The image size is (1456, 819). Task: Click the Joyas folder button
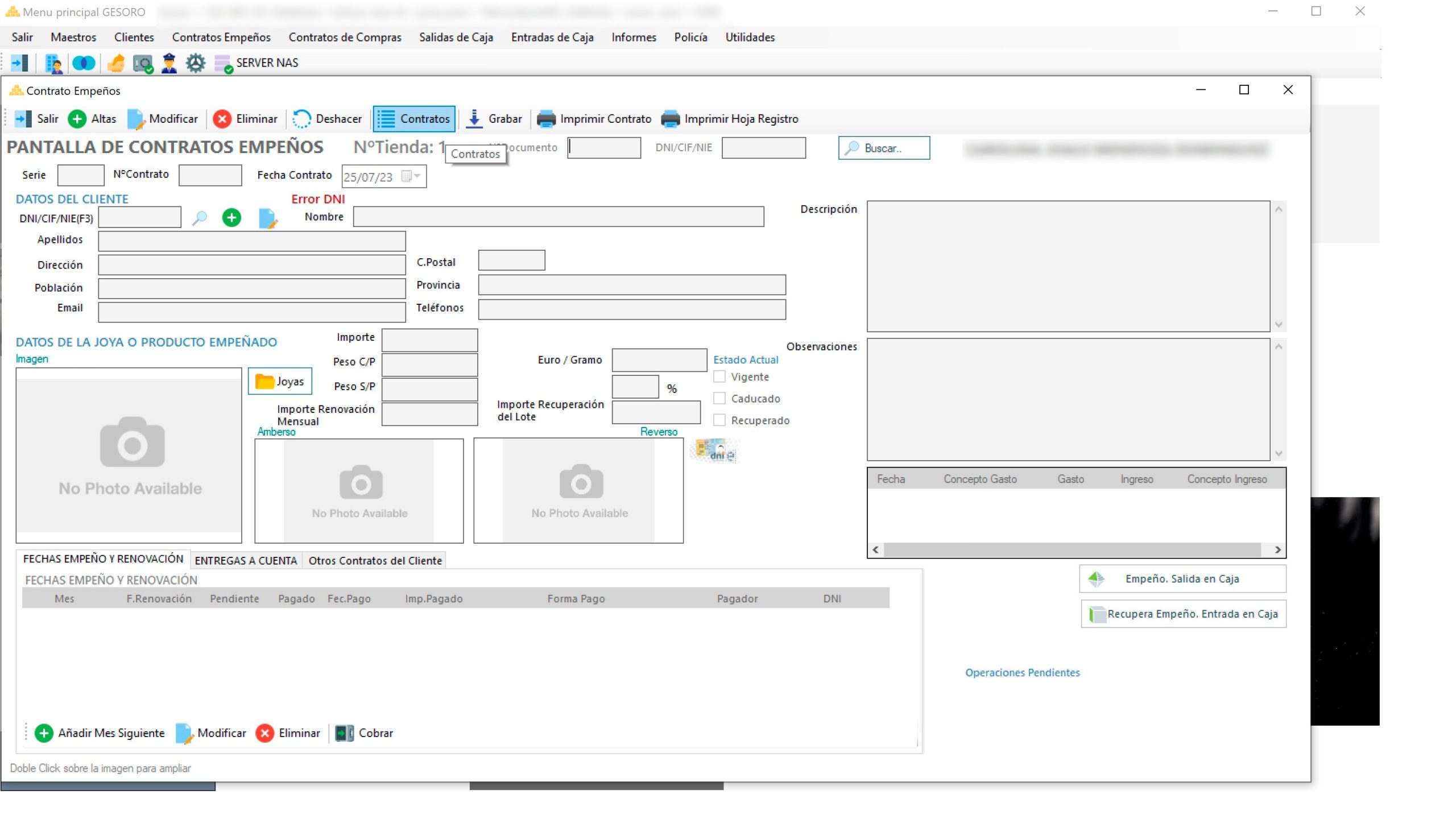click(x=280, y=382)
